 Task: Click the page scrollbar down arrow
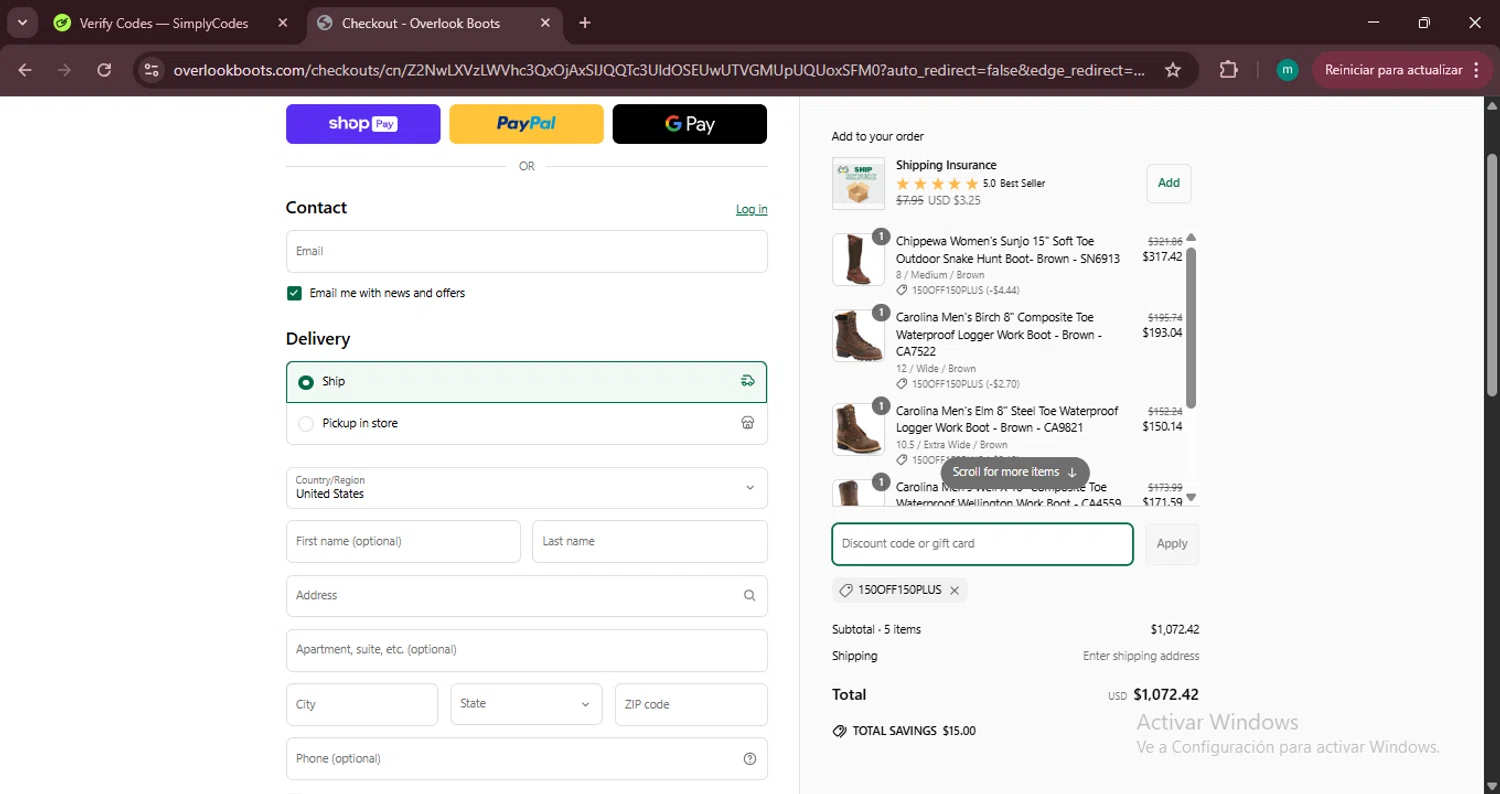click(1492, 785)
